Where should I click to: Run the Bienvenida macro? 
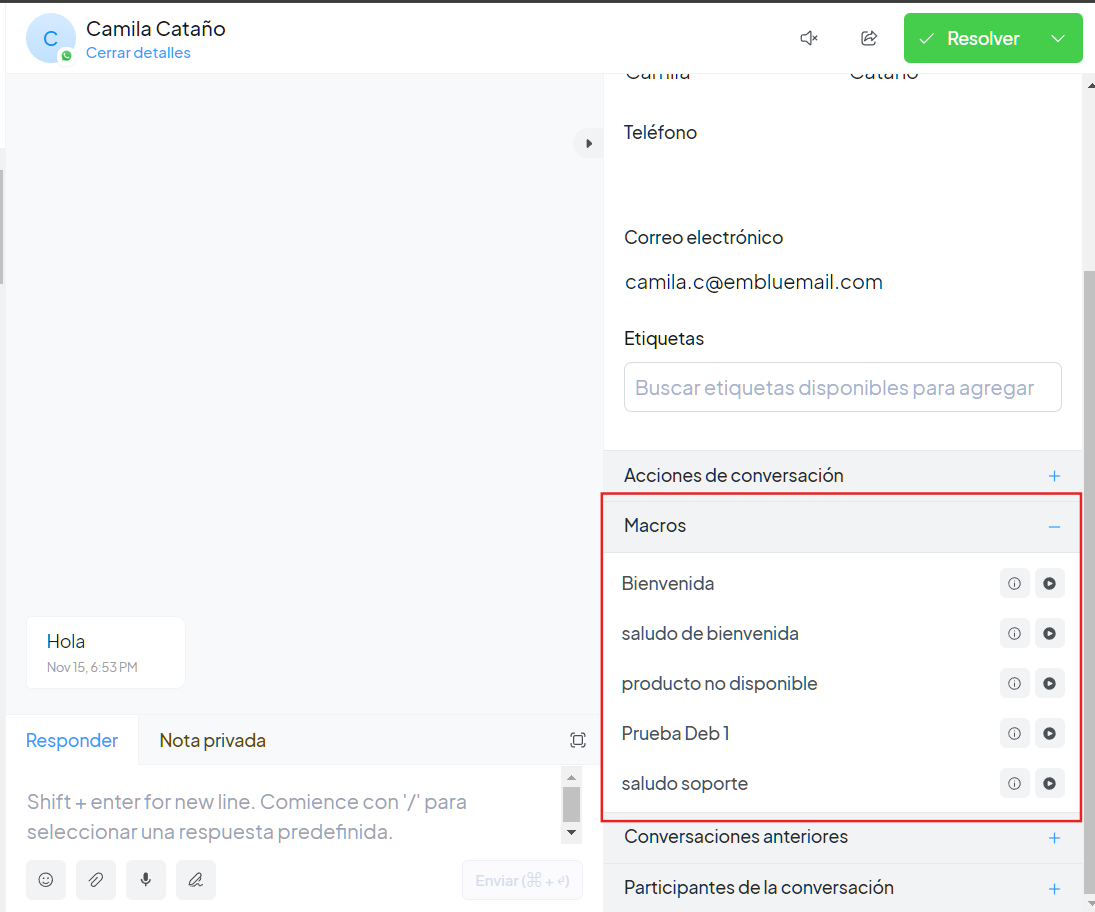(1049, 583)
